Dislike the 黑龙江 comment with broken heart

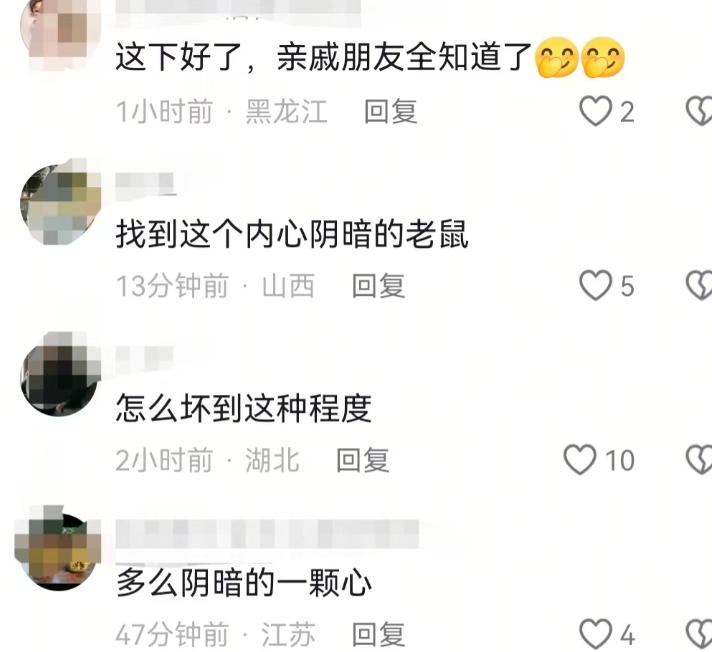tap(699, 111)
